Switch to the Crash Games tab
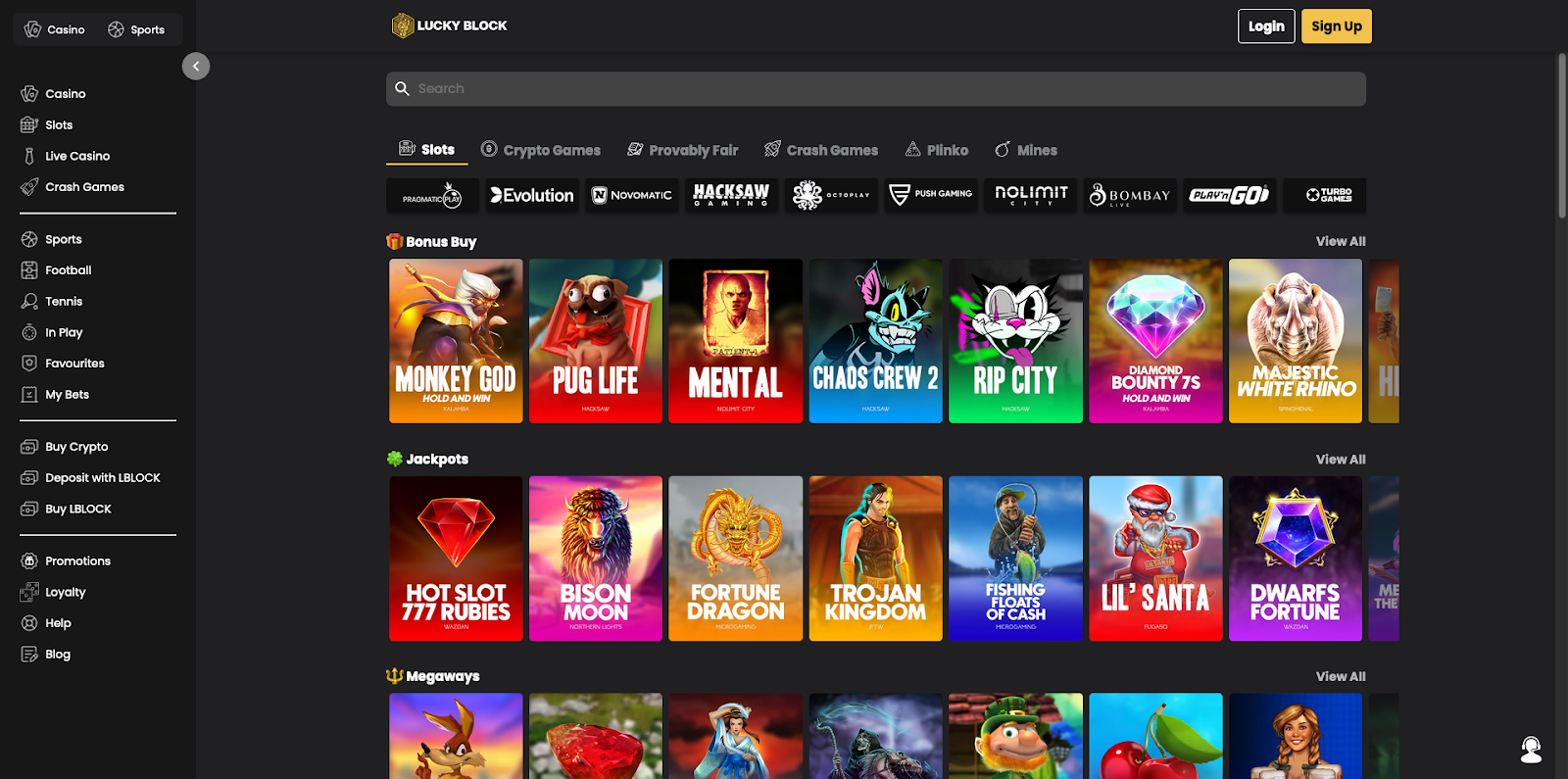 (x=821, y=150)
